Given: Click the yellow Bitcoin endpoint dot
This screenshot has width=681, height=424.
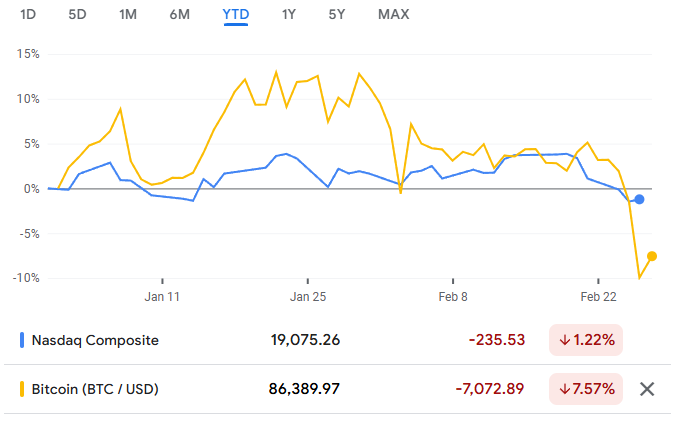Looking at the screenshot, I should [x=652, y=256].
